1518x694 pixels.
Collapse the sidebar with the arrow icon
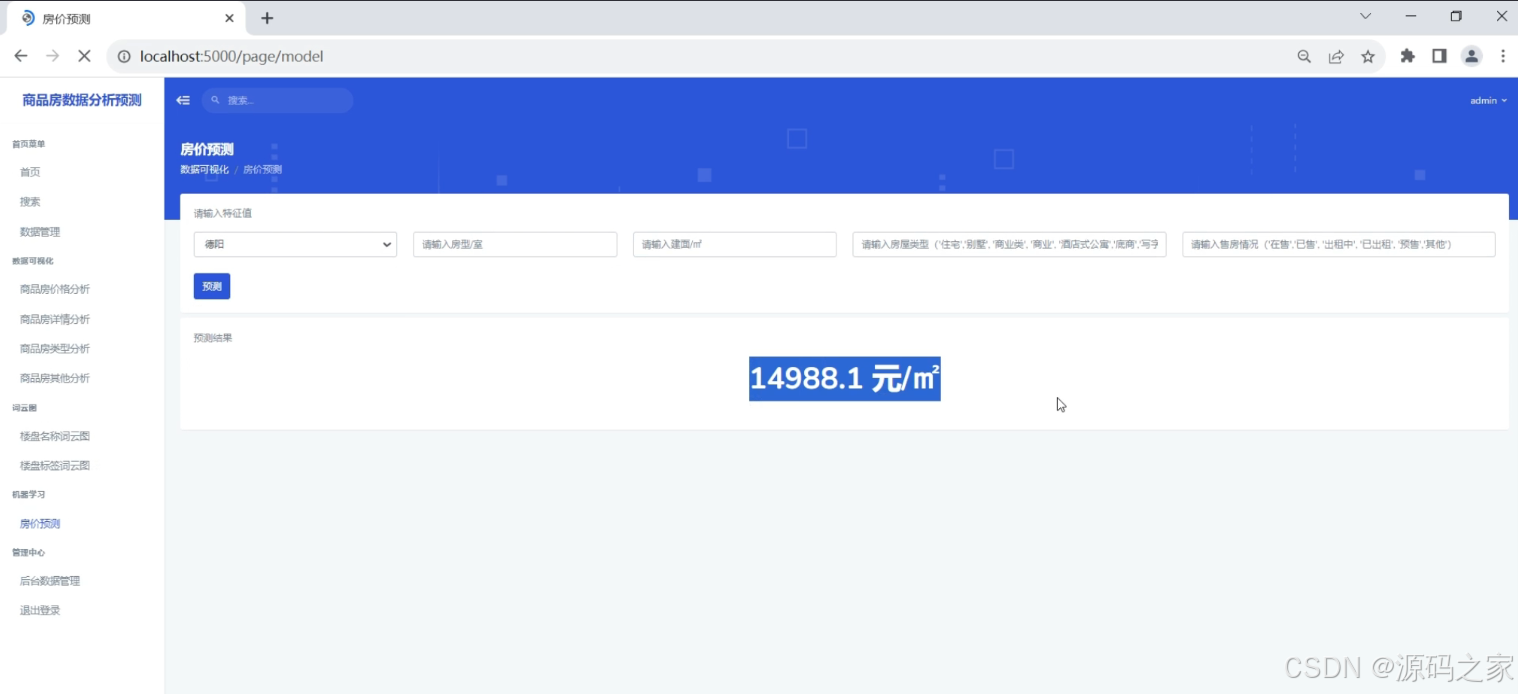[183, 100]
